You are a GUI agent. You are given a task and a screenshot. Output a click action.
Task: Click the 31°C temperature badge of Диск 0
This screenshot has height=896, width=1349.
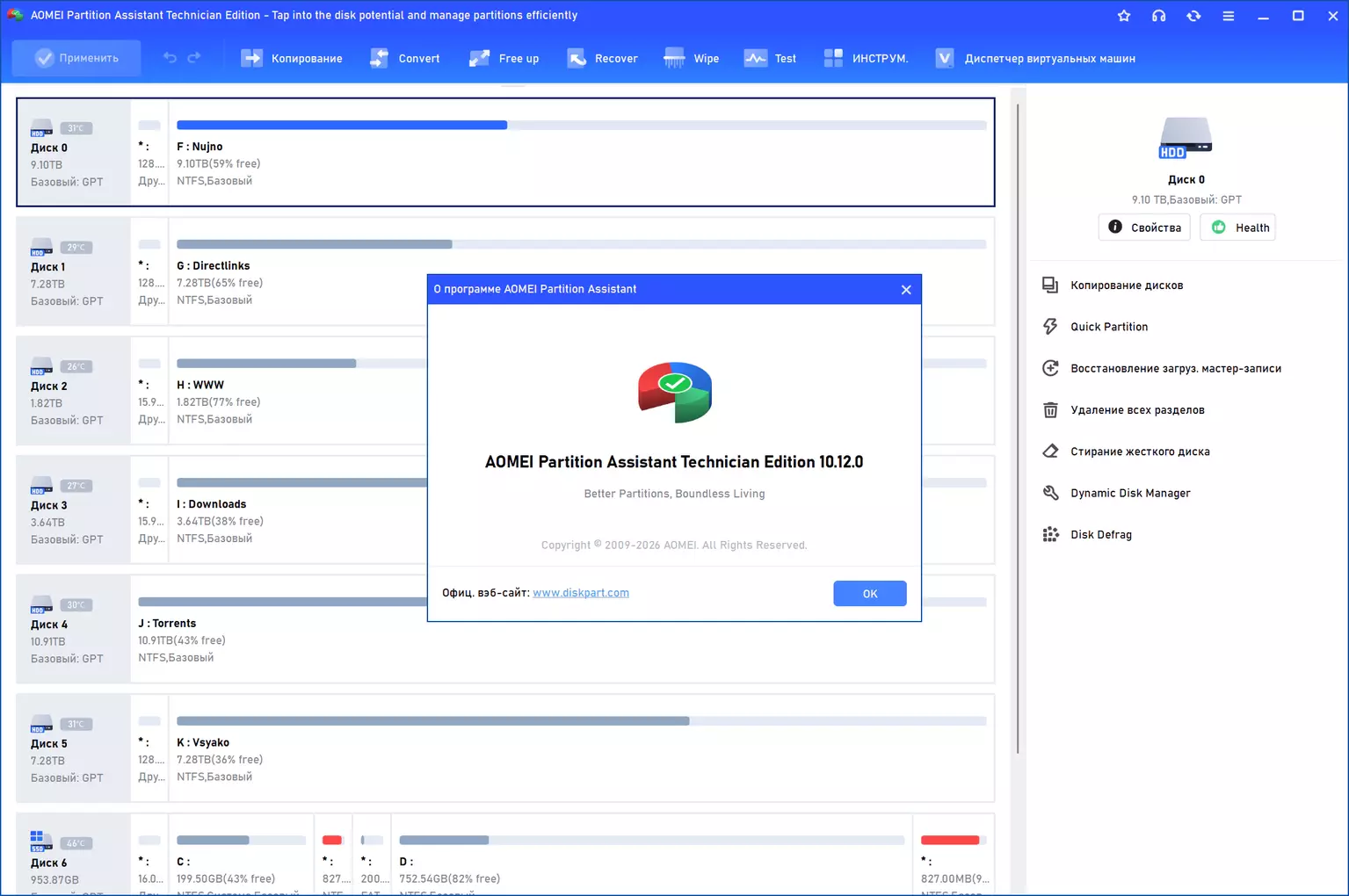(x=76, y=128)
